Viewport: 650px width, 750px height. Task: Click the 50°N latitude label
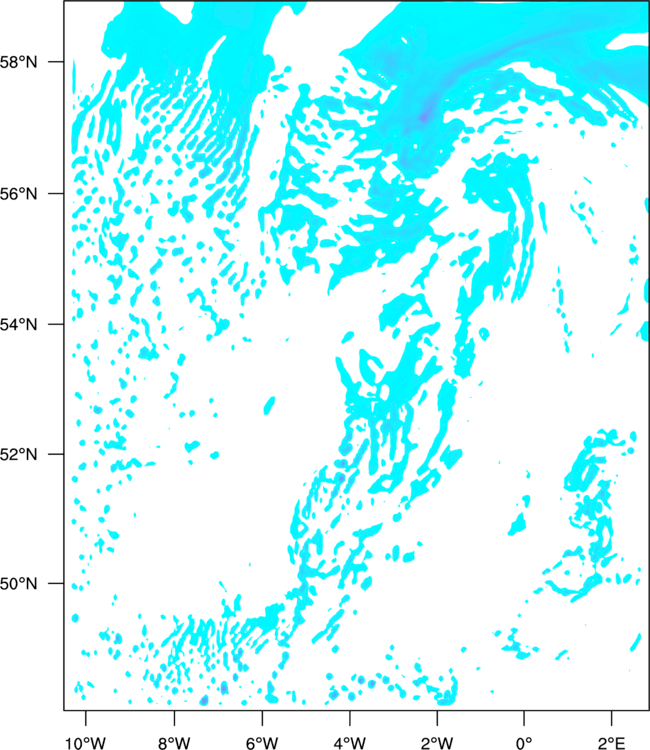point(19,584)
